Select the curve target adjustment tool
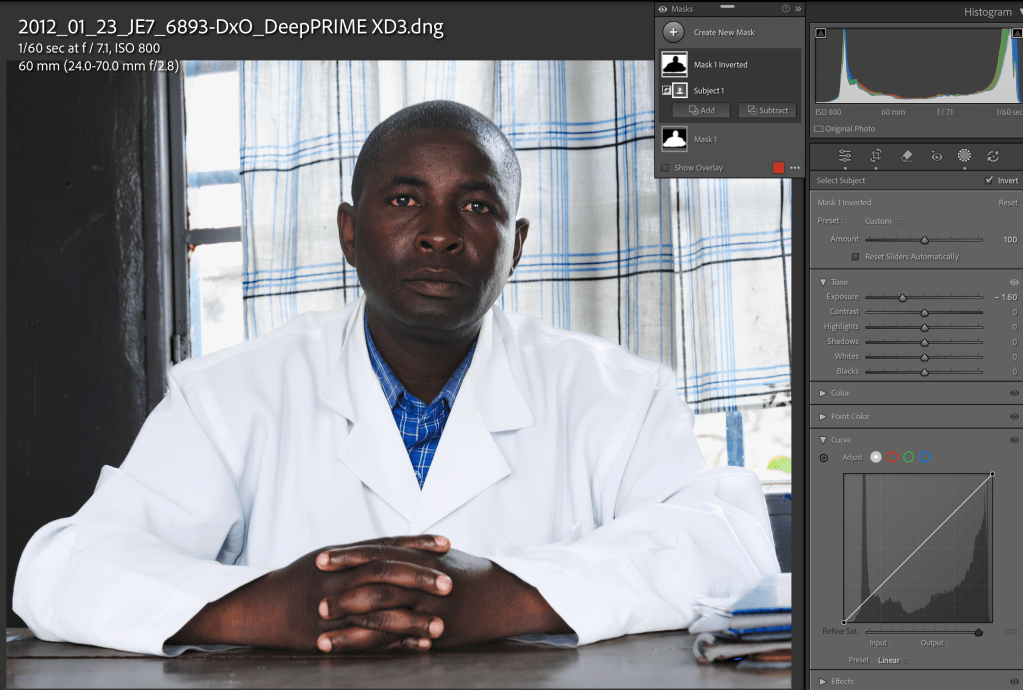Screen dimensions: 1023x690 pyautogui.click(x=823, y=458)
